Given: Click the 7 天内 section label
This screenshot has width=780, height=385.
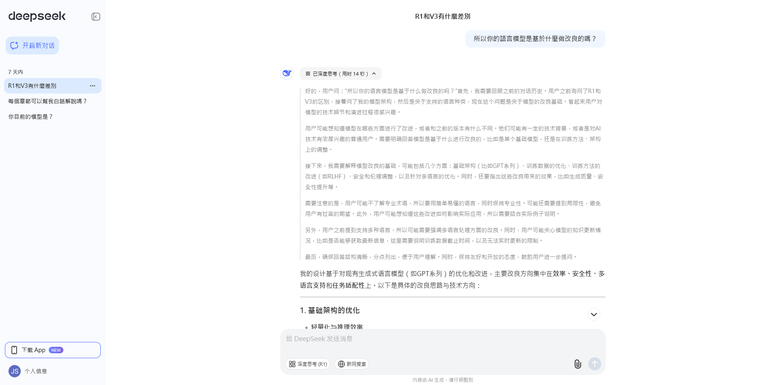Looking at the screenshot, I should tap(15, 72).
